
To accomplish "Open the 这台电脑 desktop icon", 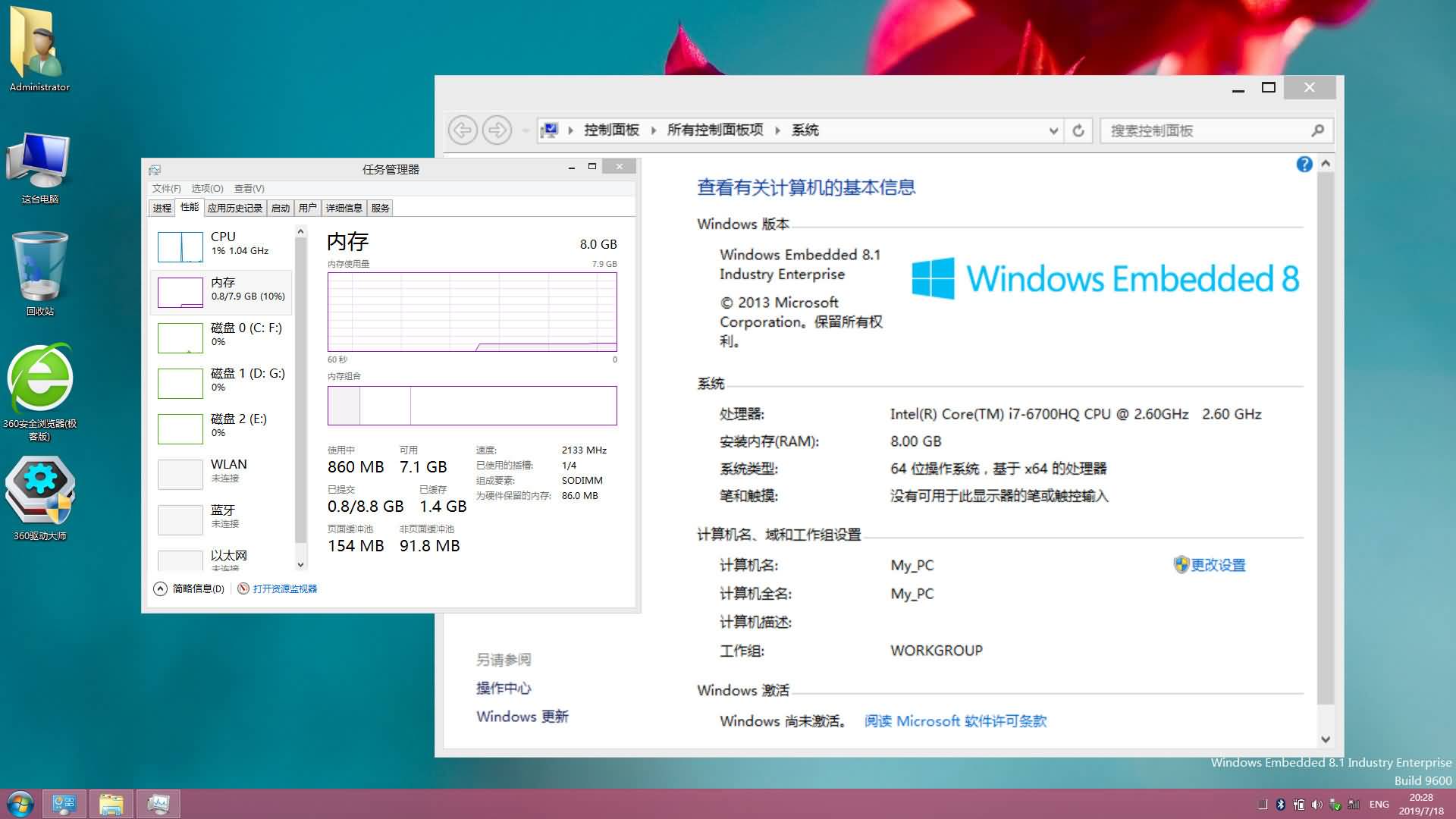I will pyautogui.click(x=39, y=168).
